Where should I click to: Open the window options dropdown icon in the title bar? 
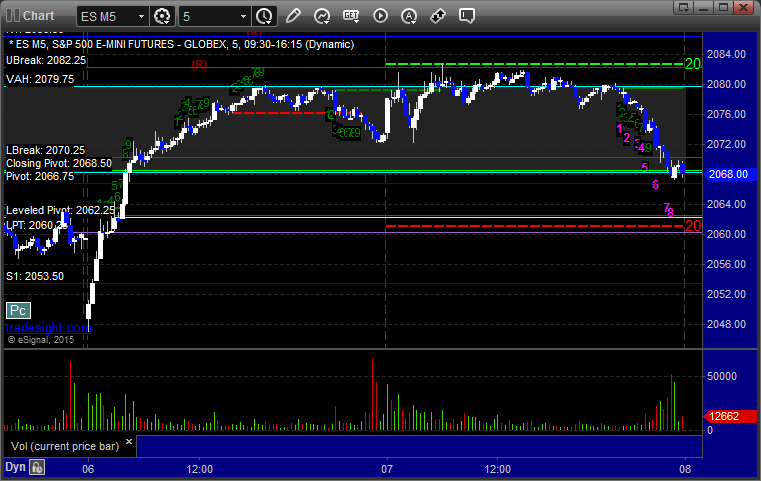pyautogui.click(x=684, y=7)
